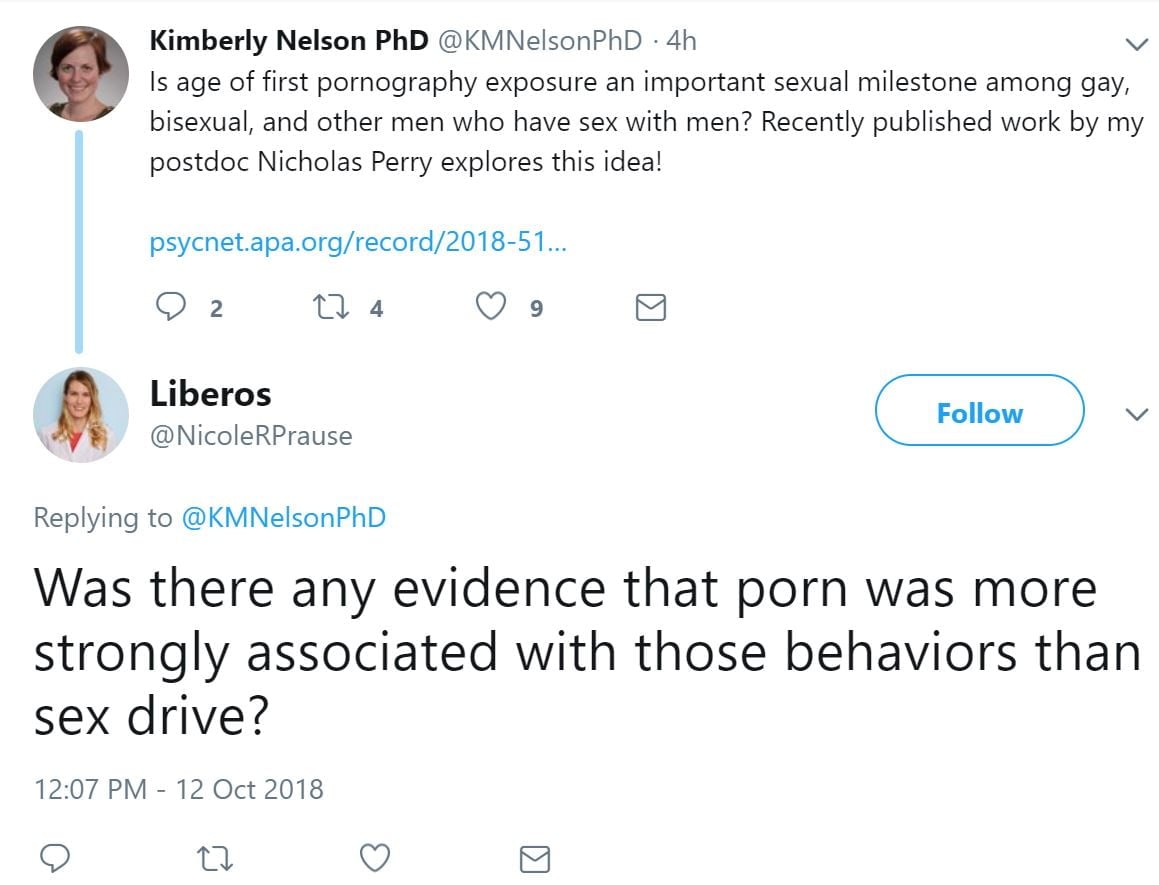Expand the options chevron beside the Follow button
Viewport: 1159px width, 885px height.
(x=1136, y=414)
